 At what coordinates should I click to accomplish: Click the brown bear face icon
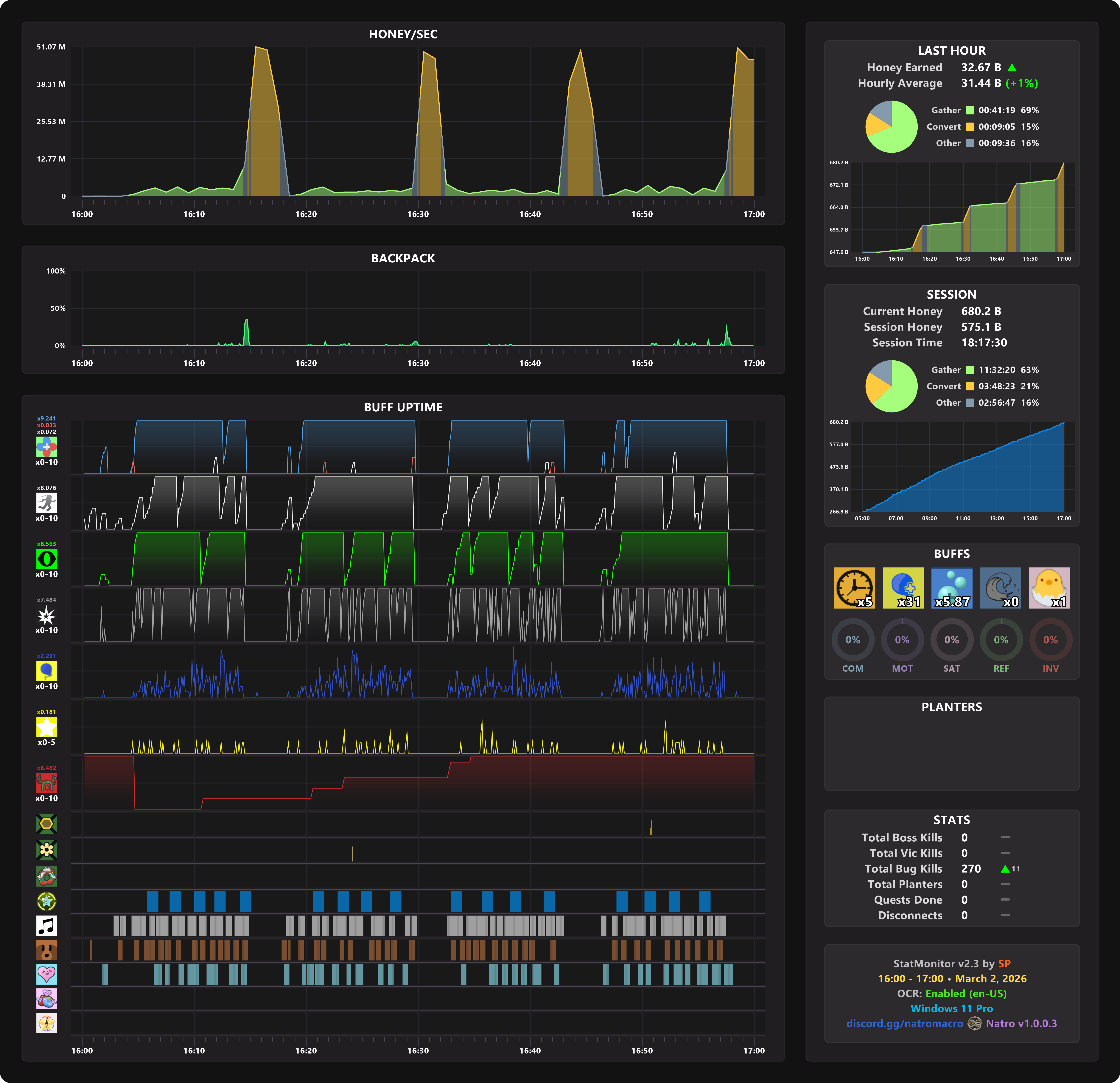[46, 950]
